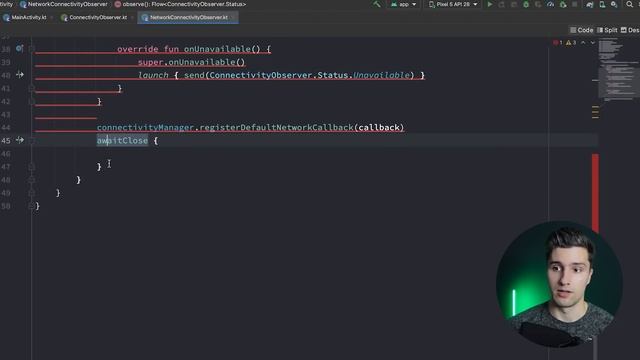
Task: Go to previous highlighted error arrow
Action: coord(583,42)
